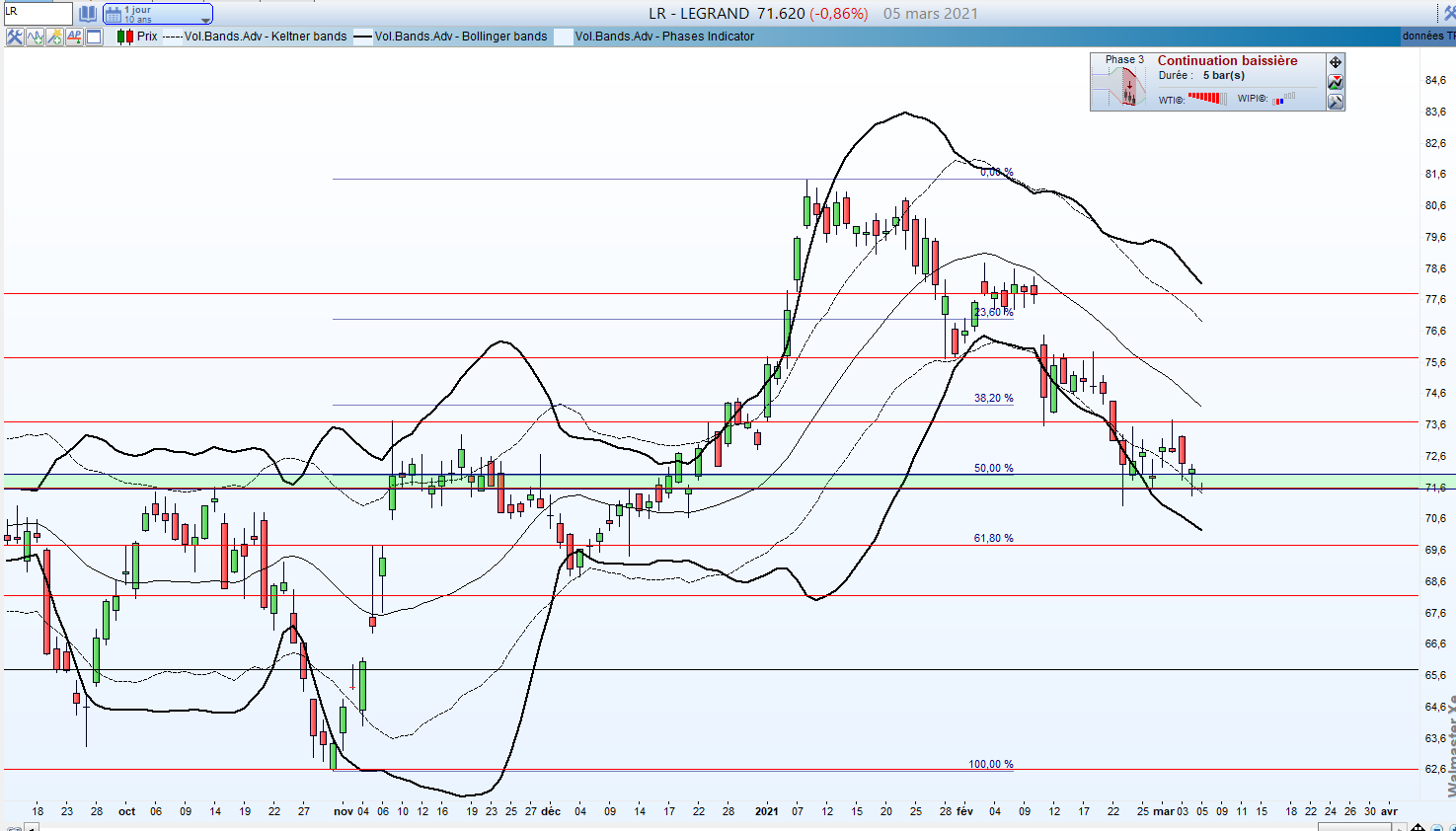Click the Continuation baissière heading

pos(1227,60)
